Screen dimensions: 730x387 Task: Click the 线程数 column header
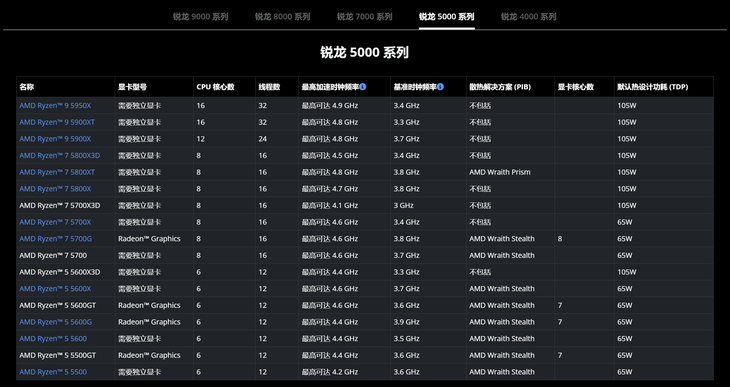pyautogui.click(x=269, y=87)
